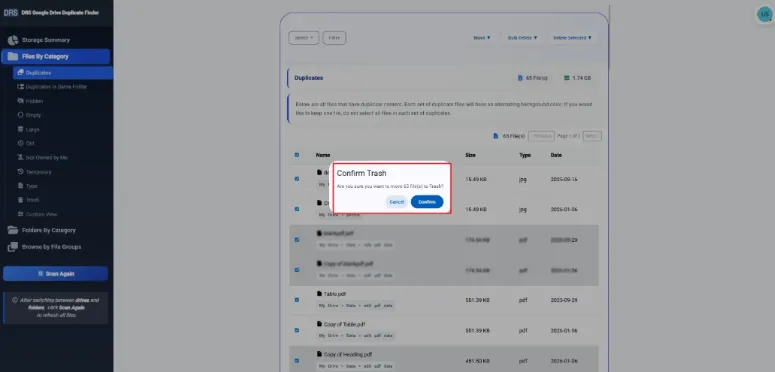
Task: Click the DRS logo in top-left header
Action: pos(10,13)
